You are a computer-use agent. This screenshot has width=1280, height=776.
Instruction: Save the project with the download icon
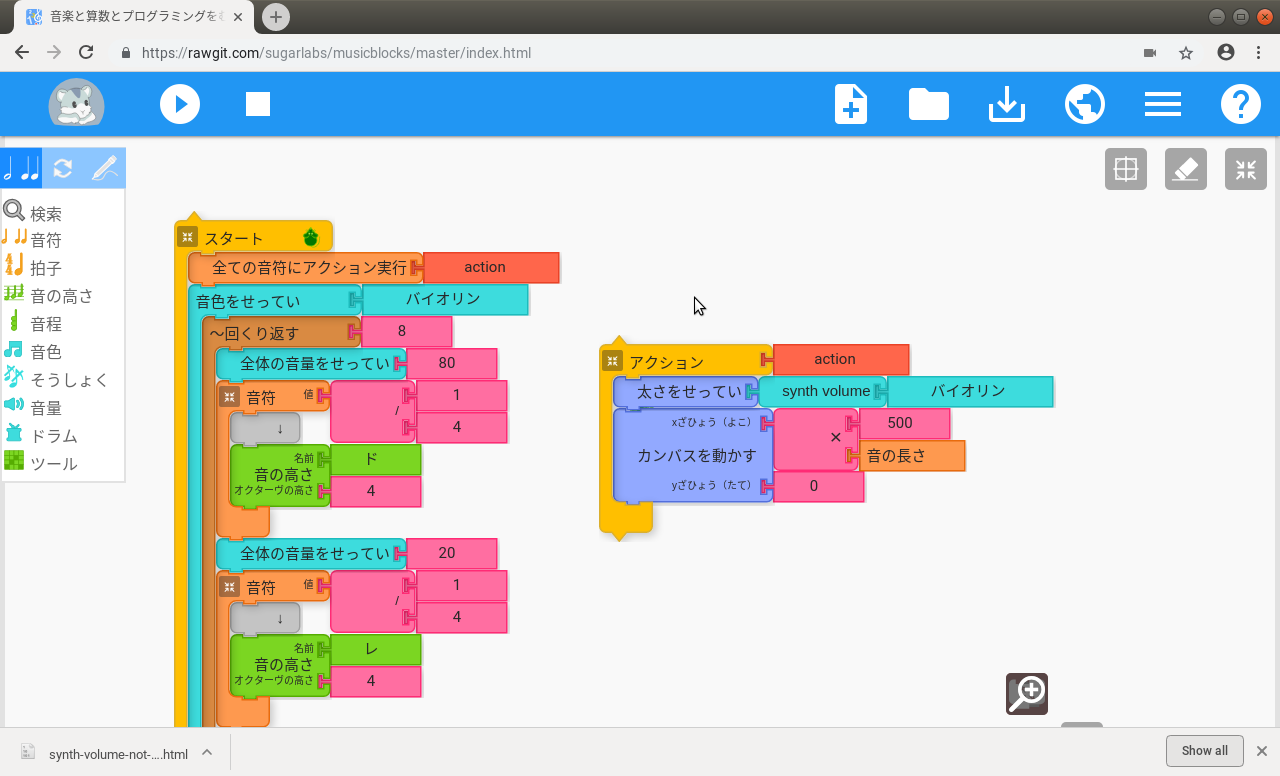click(1007, 104)
